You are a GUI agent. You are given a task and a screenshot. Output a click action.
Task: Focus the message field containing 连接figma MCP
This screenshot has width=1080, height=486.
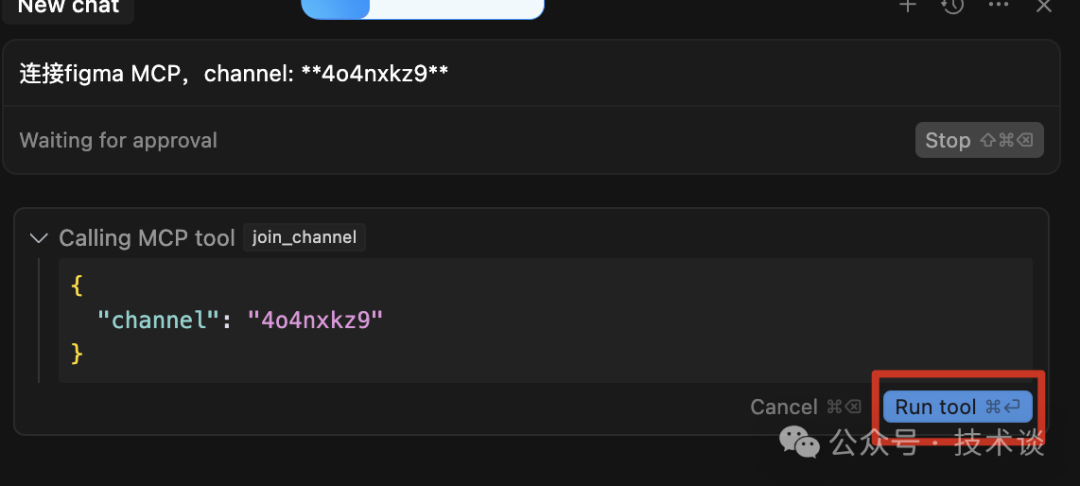point(531,74)
